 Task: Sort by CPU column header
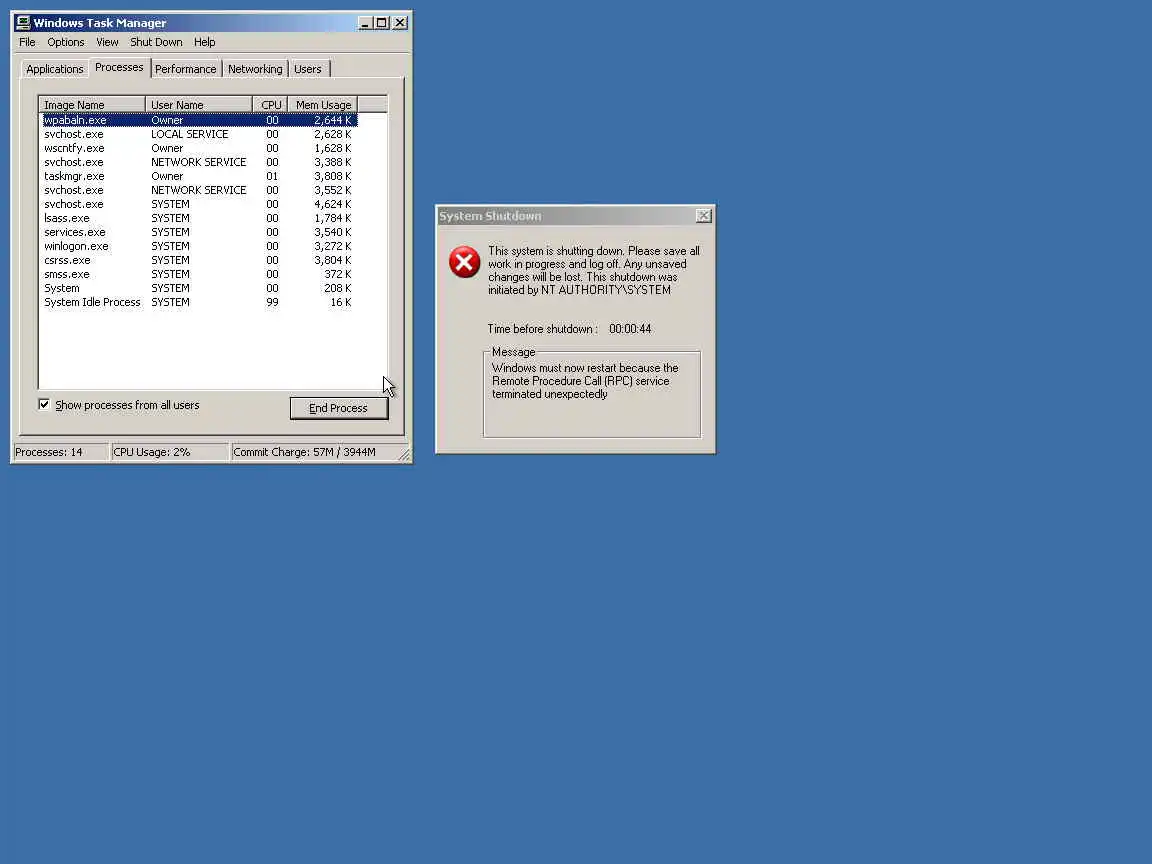270,105
